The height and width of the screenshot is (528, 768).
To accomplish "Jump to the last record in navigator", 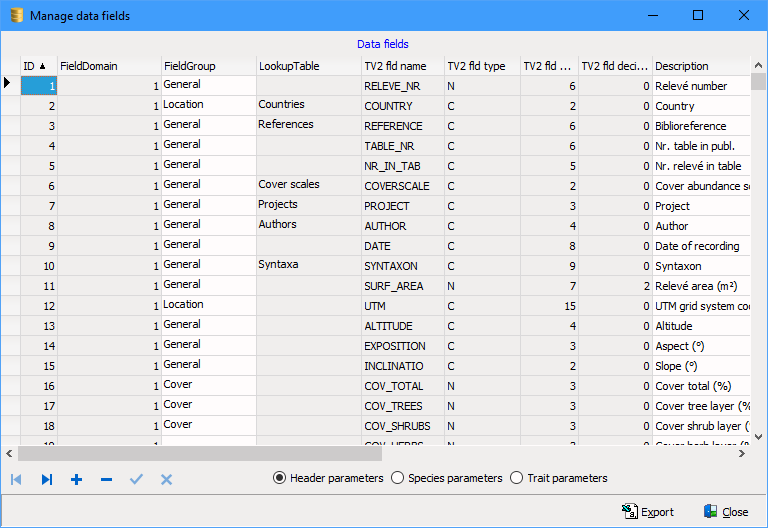I will [x=46, y=480].
